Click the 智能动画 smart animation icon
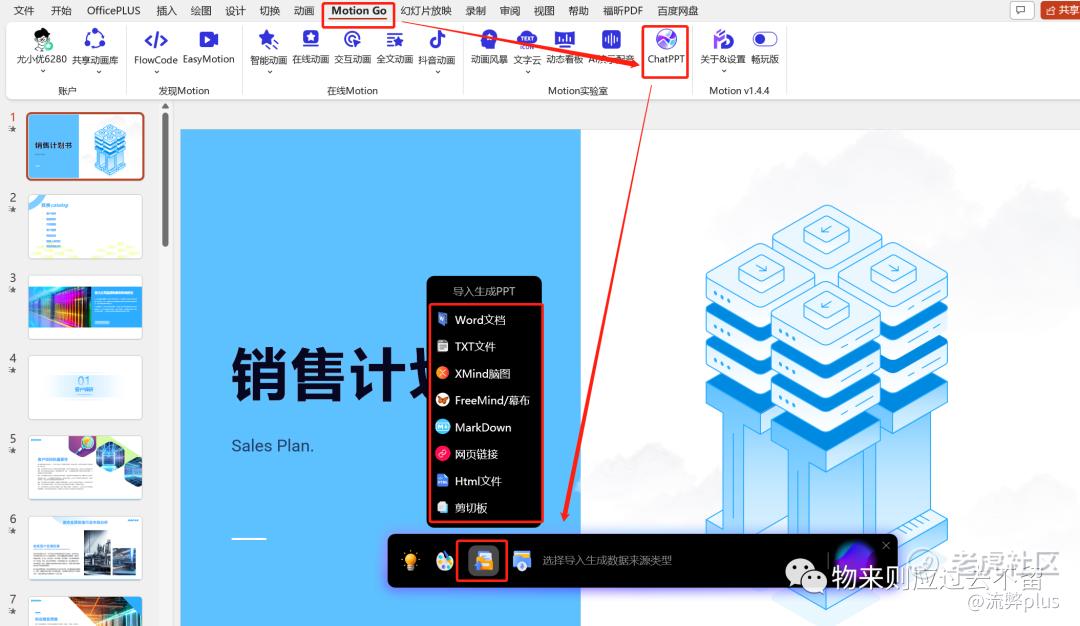 tap(269, 41)
